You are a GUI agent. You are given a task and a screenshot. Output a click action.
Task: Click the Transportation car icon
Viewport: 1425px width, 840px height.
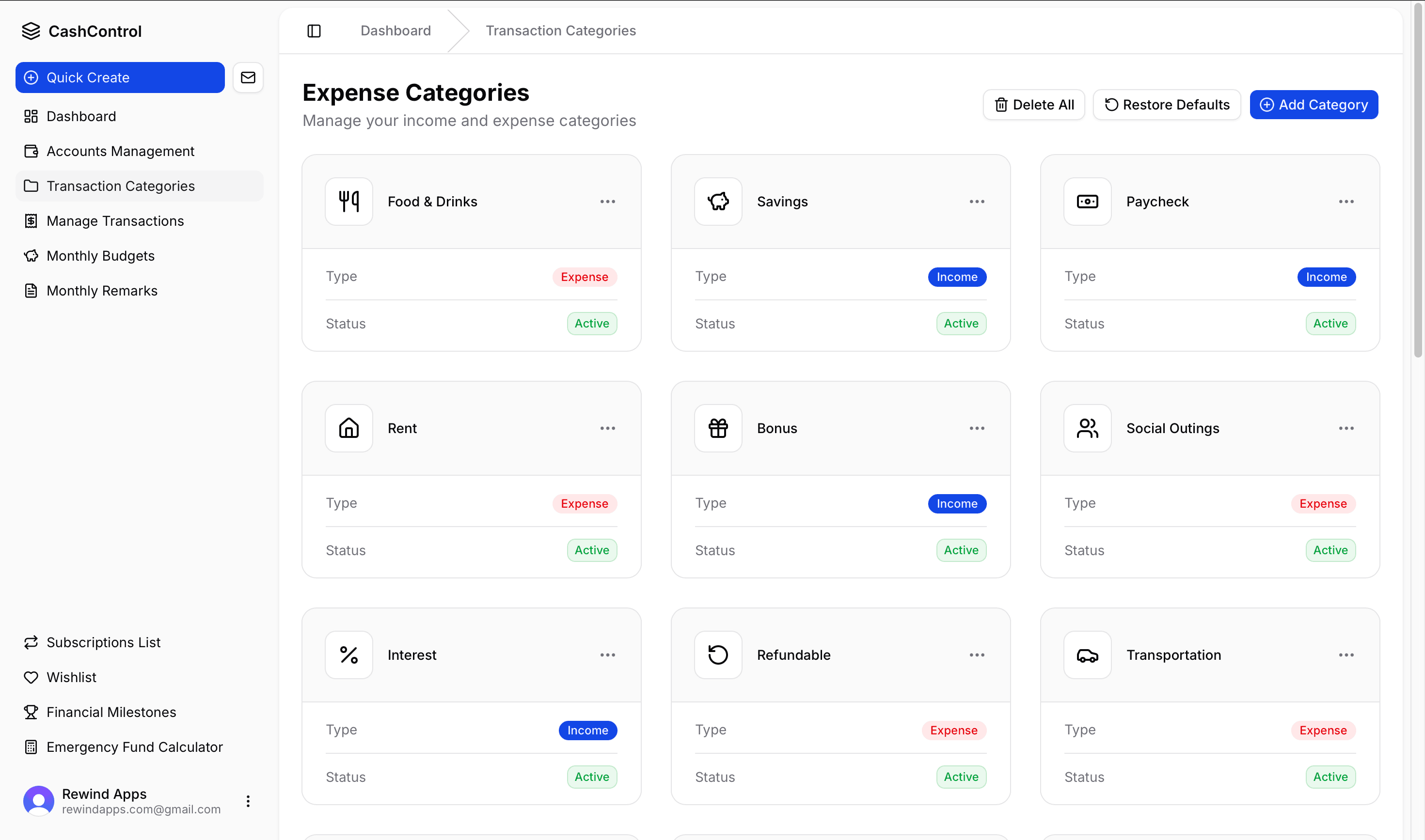click(x=1087, y=655)
